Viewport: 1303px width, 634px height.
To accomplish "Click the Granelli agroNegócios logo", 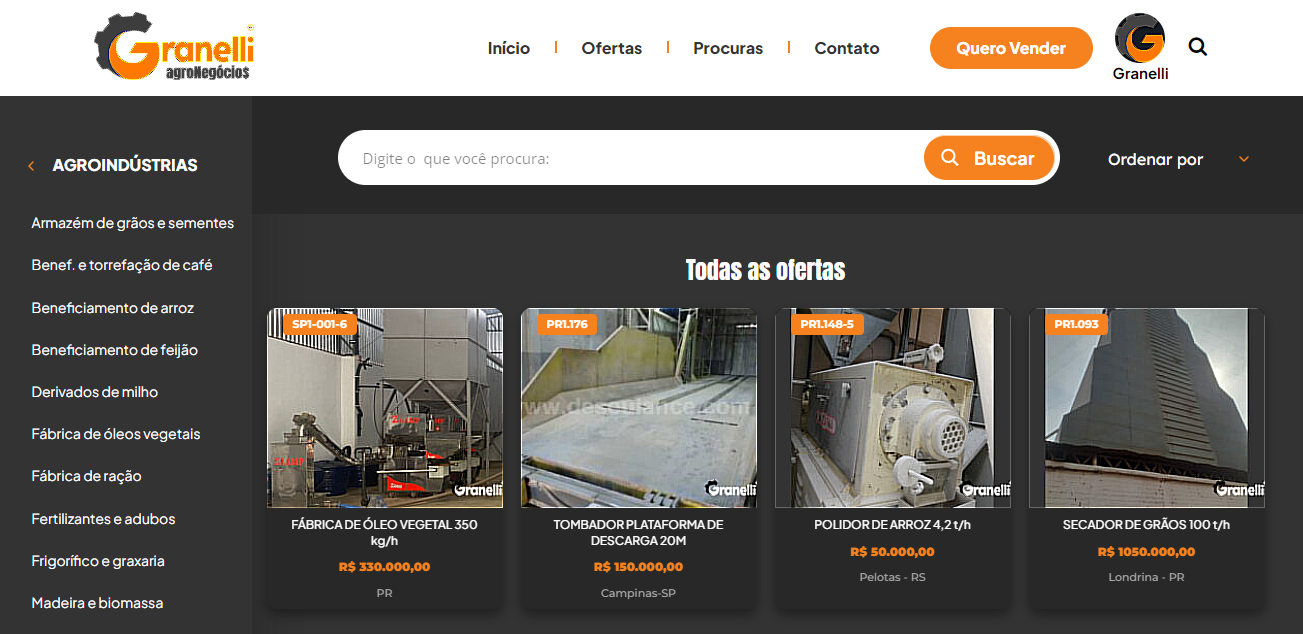I will click(x=174, y=47).
